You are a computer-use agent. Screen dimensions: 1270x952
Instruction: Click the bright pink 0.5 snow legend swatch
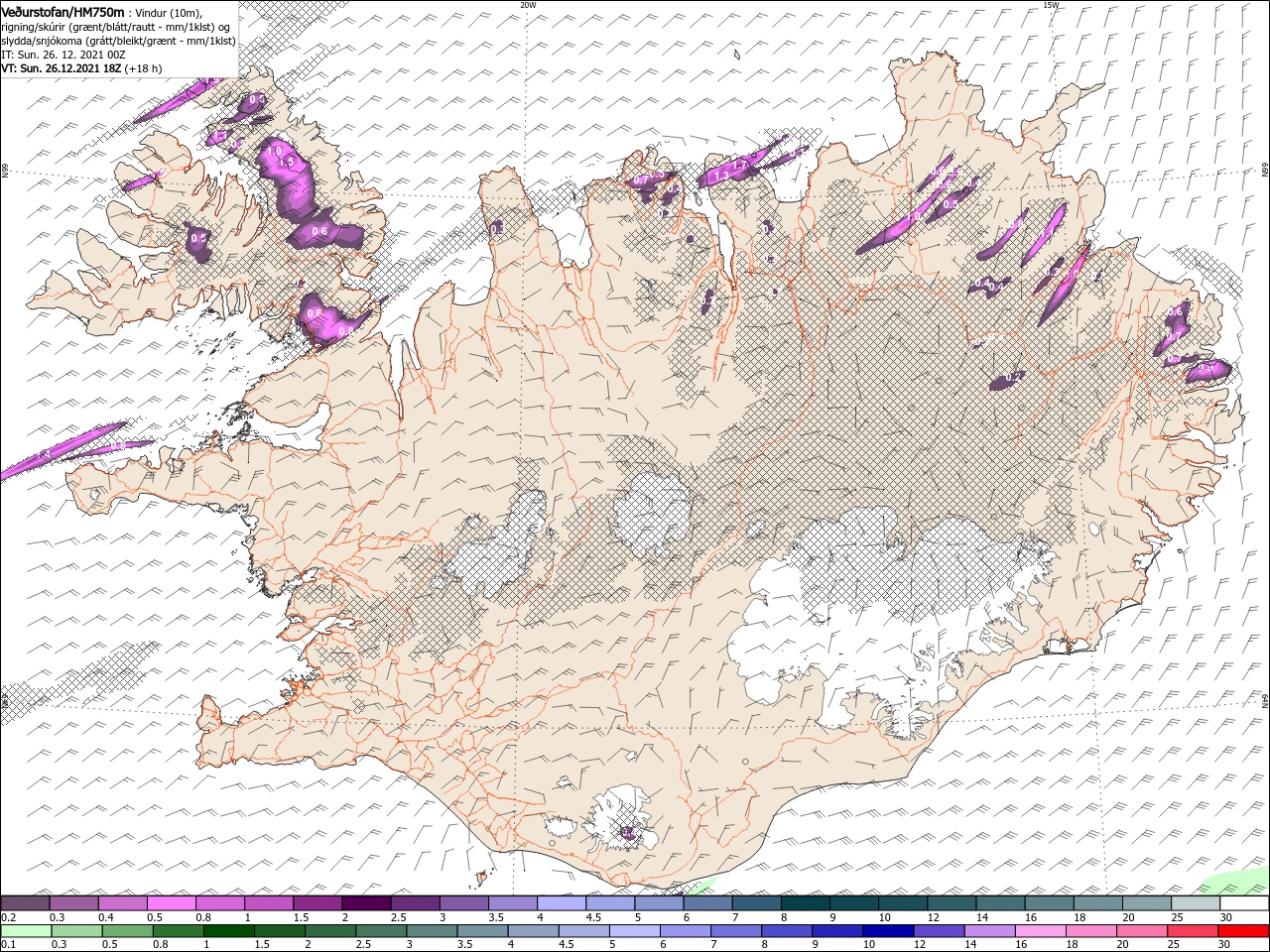172,903
